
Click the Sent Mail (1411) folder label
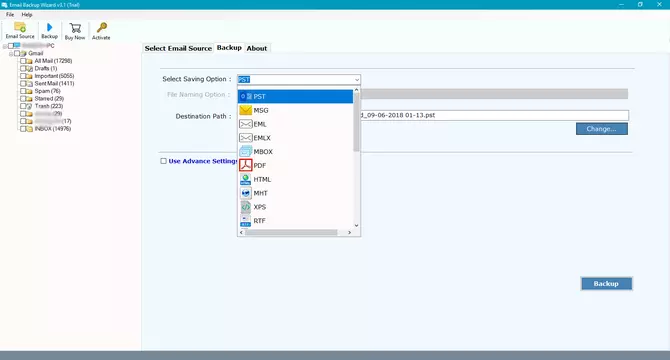pos(54,84)
